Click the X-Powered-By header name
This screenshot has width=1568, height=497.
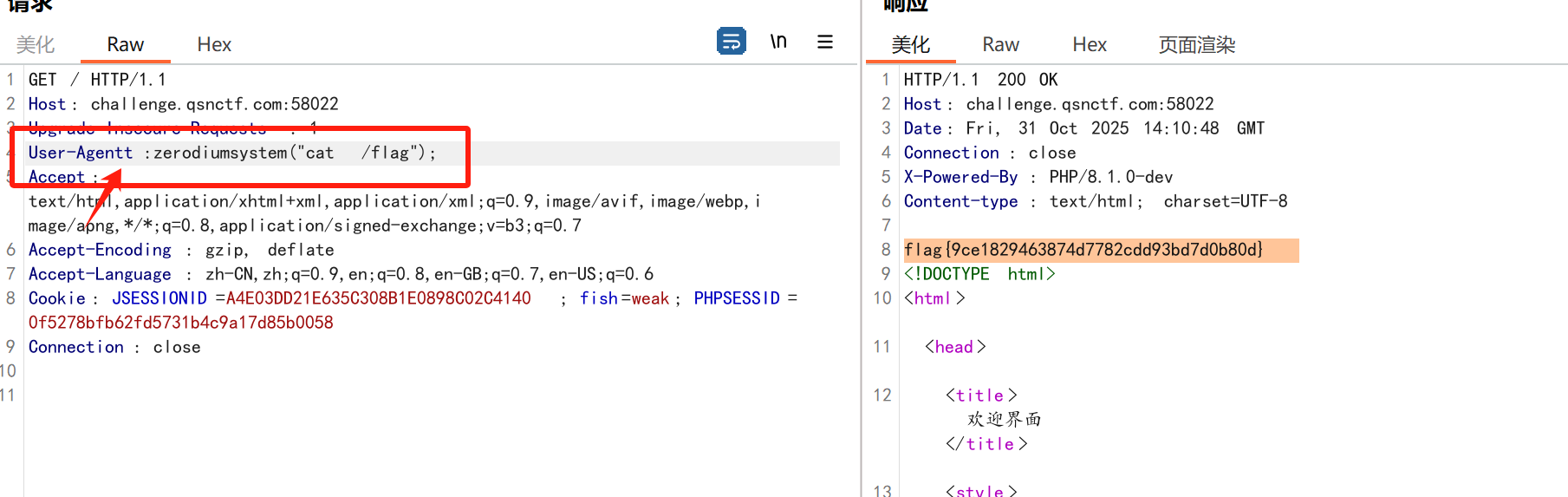point(960,177)
